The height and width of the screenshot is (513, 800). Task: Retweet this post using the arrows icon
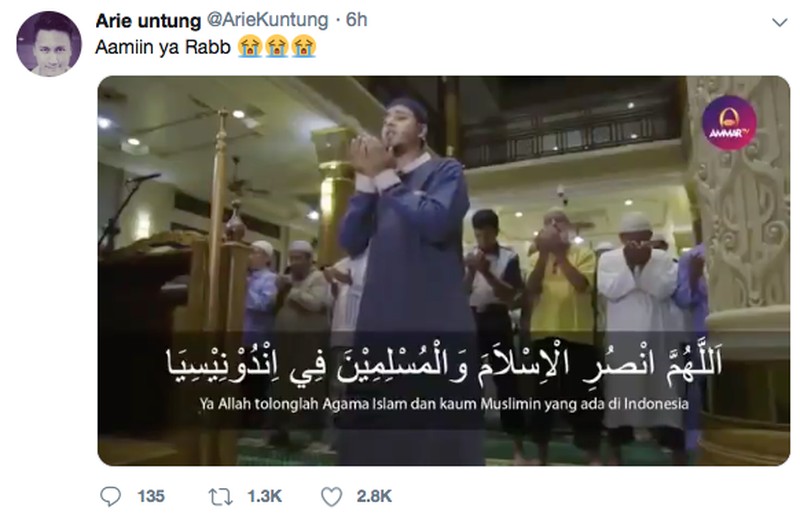point(220,497)
